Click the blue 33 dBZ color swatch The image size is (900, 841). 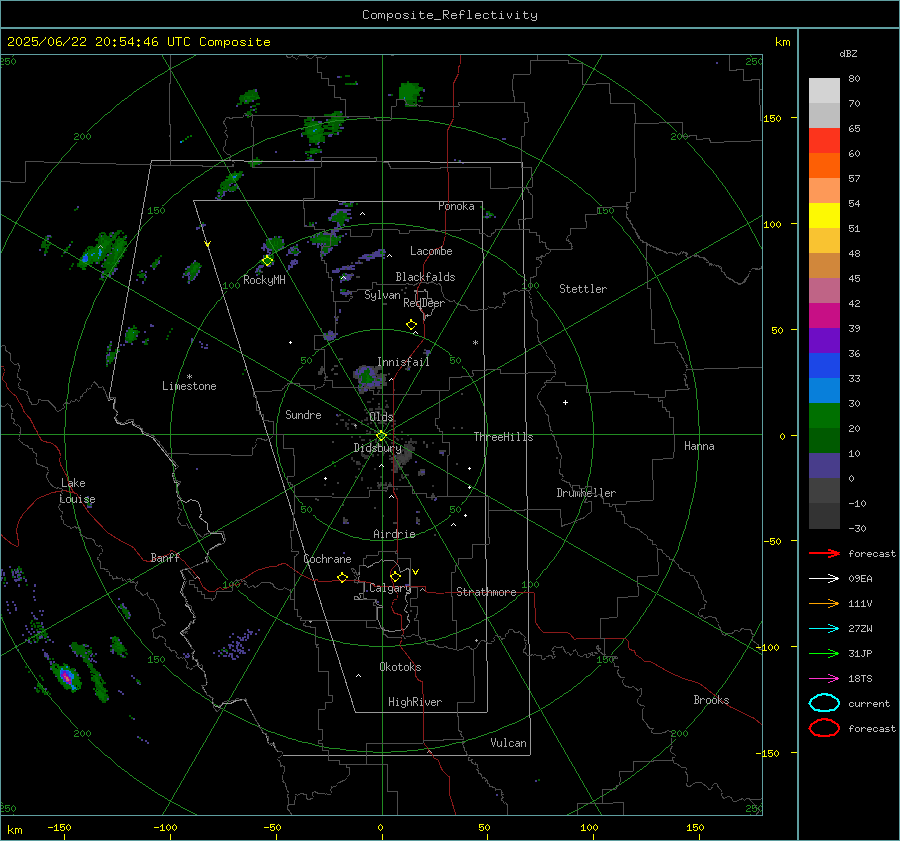click(824, 366)
